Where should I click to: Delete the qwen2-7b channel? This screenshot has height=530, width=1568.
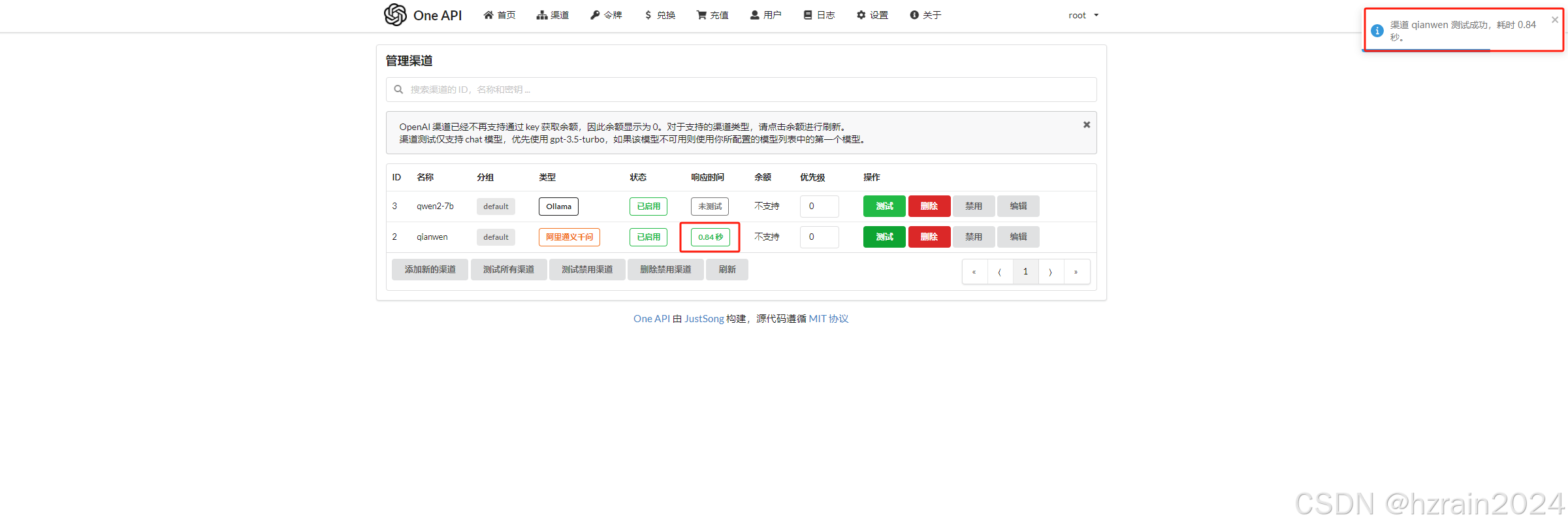click(929, 206)
